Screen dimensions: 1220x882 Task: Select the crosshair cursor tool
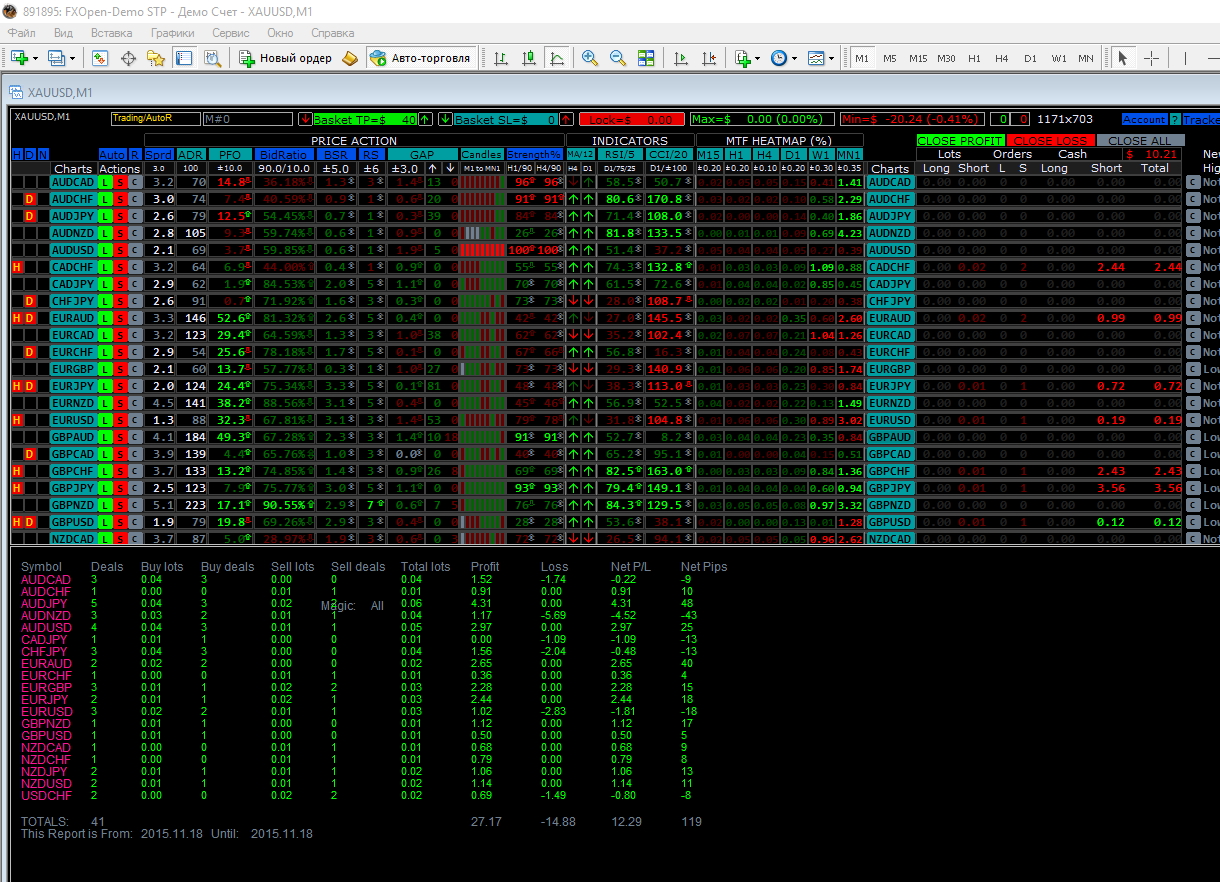[1151, 58]
